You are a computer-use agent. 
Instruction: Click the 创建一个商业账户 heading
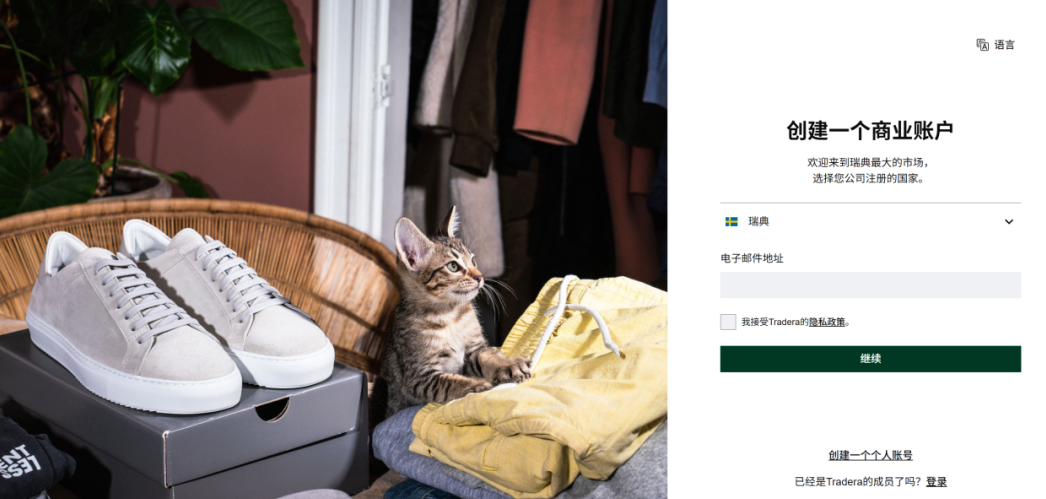[871, 130]
